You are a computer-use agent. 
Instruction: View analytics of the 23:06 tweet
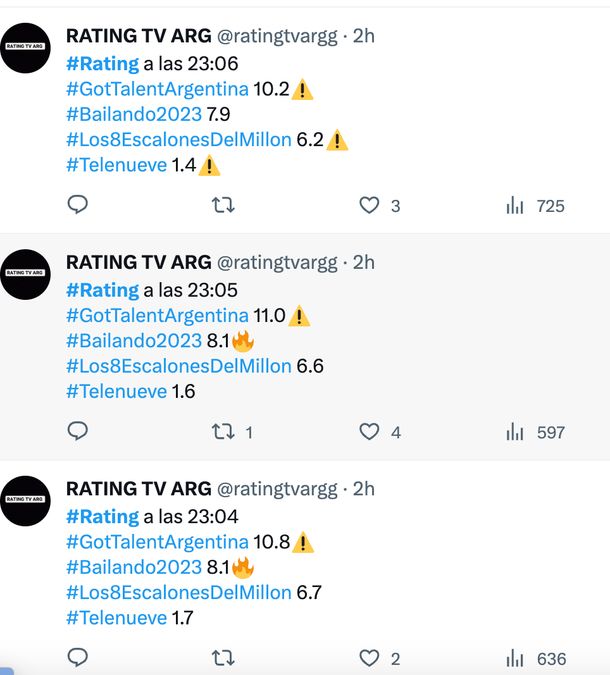tap(516, 206)
